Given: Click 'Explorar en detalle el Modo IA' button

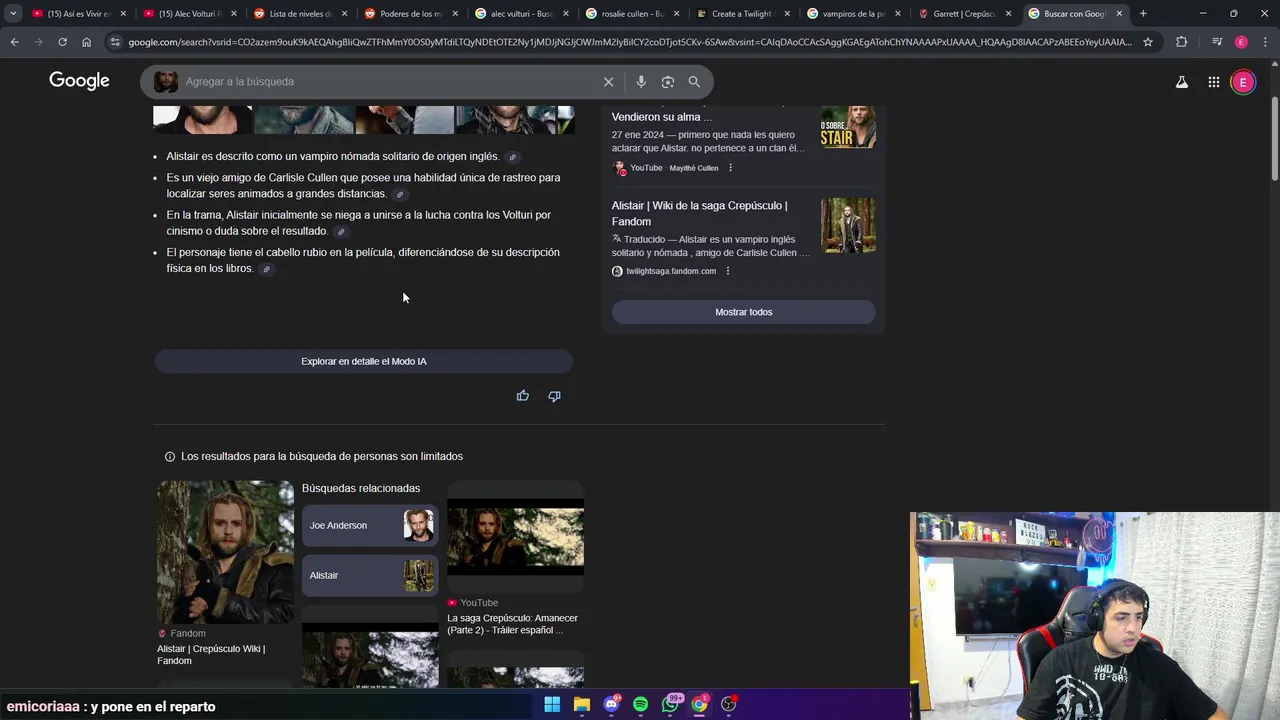Looking at the screenshot, I should [364, 361].
